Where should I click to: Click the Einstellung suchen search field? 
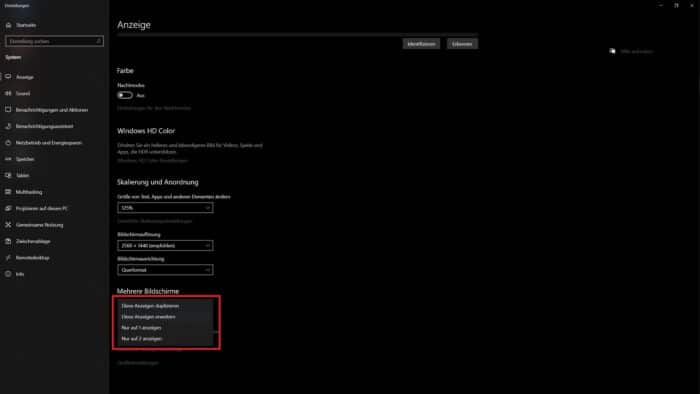point(54,41)
